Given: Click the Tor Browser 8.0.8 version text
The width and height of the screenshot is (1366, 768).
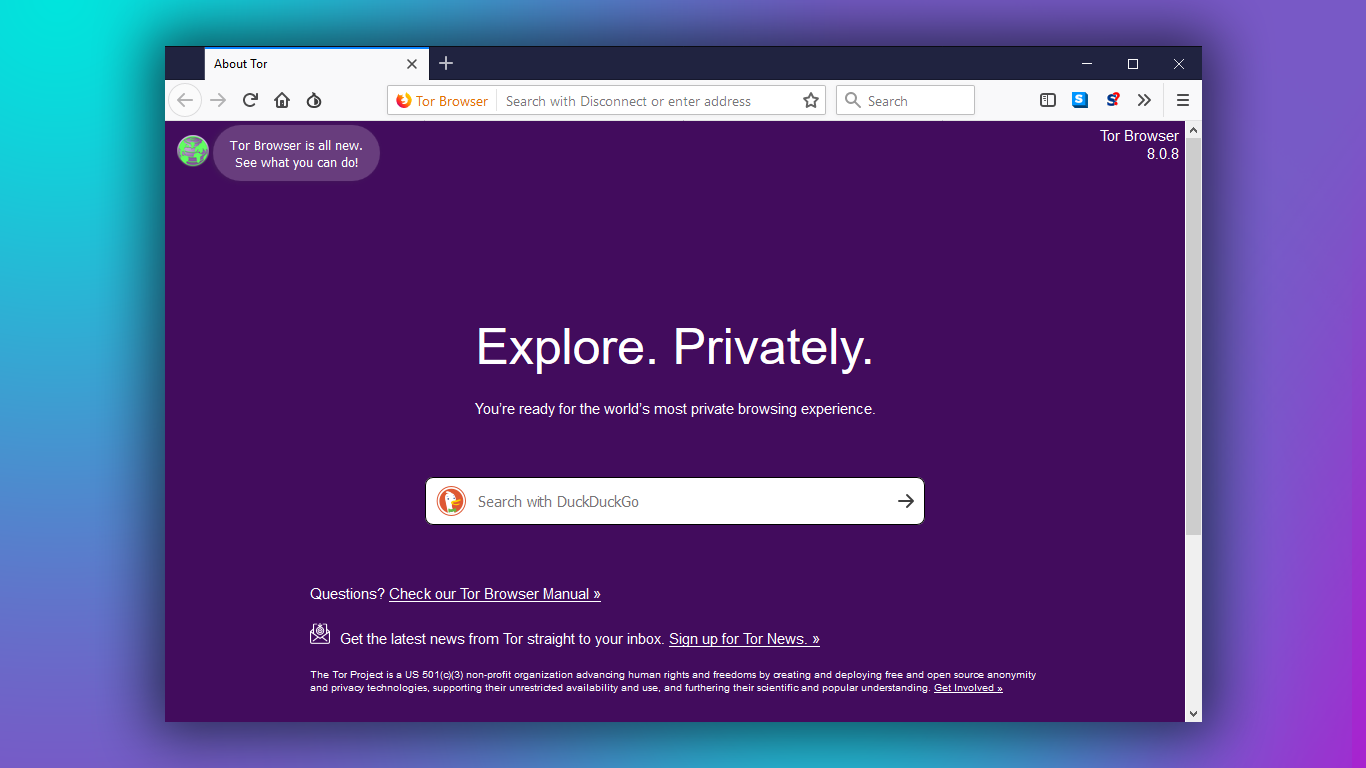Looking at the screenshot, I should [x=1139, y=145].
